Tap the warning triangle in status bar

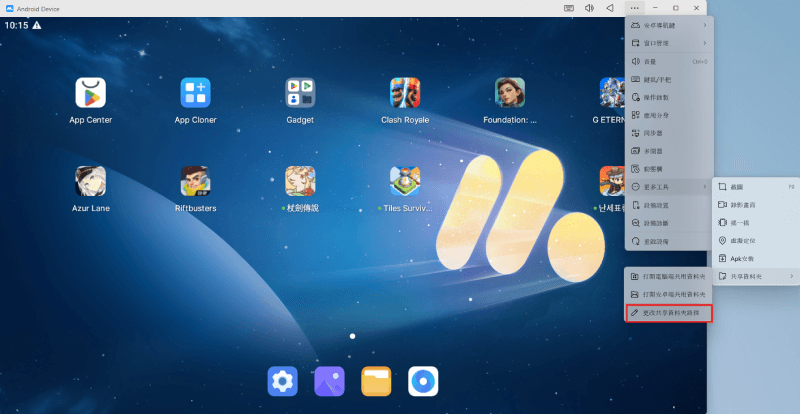(37, 25)
